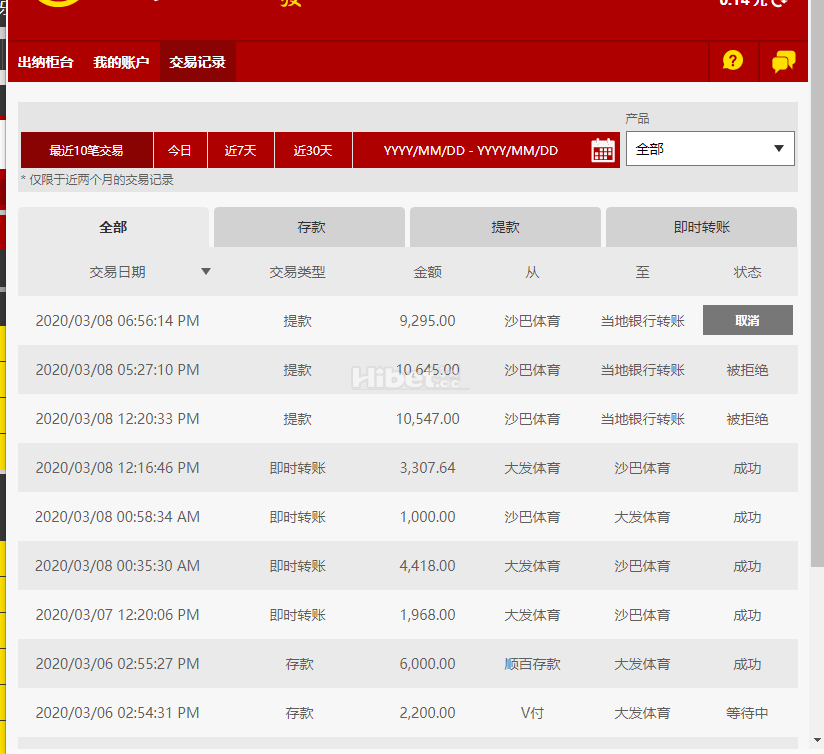The height and width of the screenshot is (754, 824).
Task: Filter transactions by 今日
Action: (180, 151)
